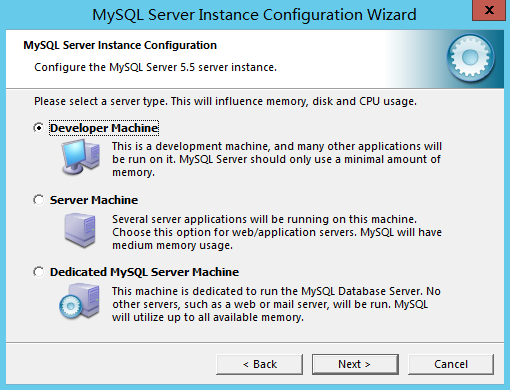Click the MySQL Server Instance Configuration heading

(x=120, y=45)
